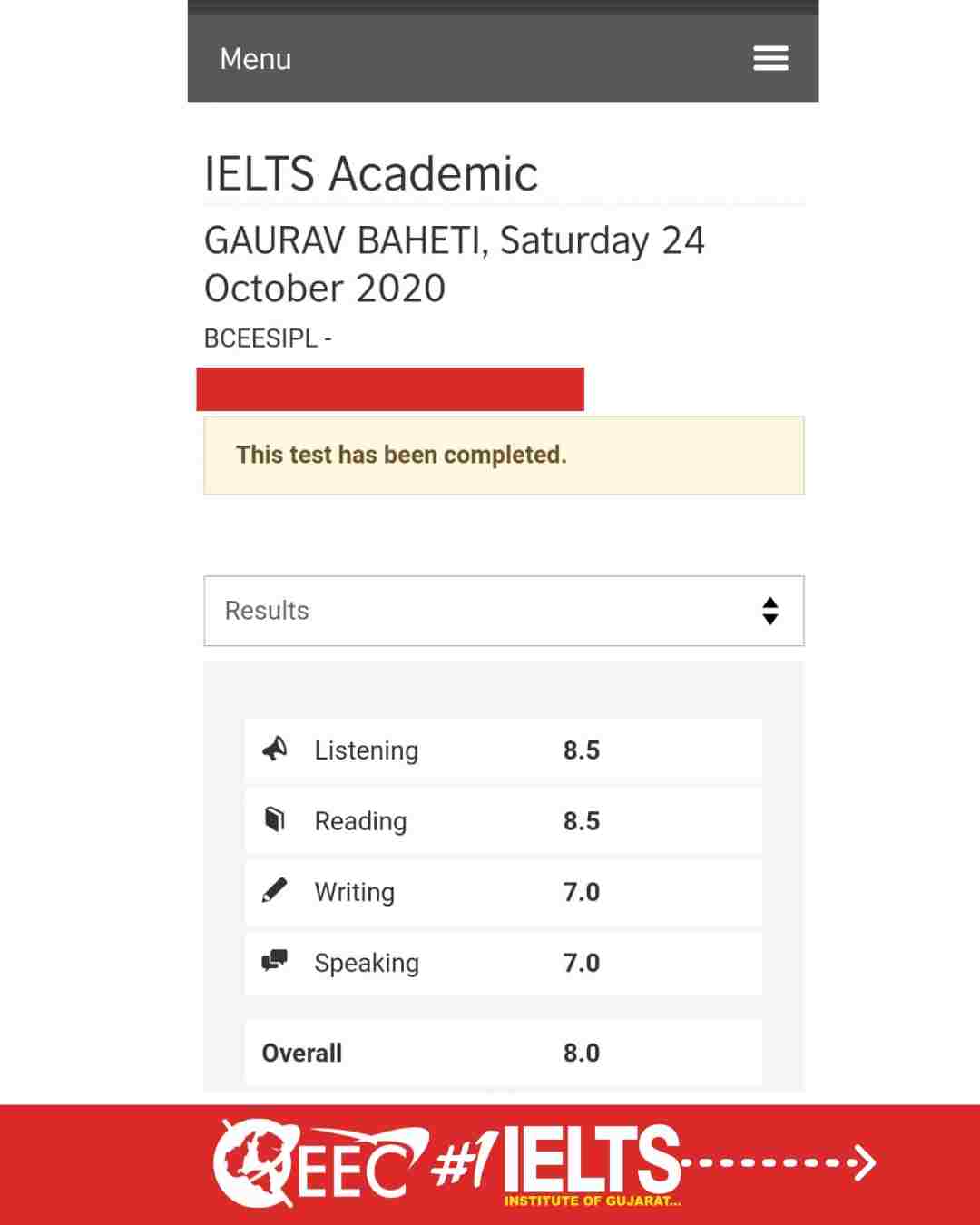Click the #1 IELTS banner text
980x1225 pixels.
coord(557,1161)
